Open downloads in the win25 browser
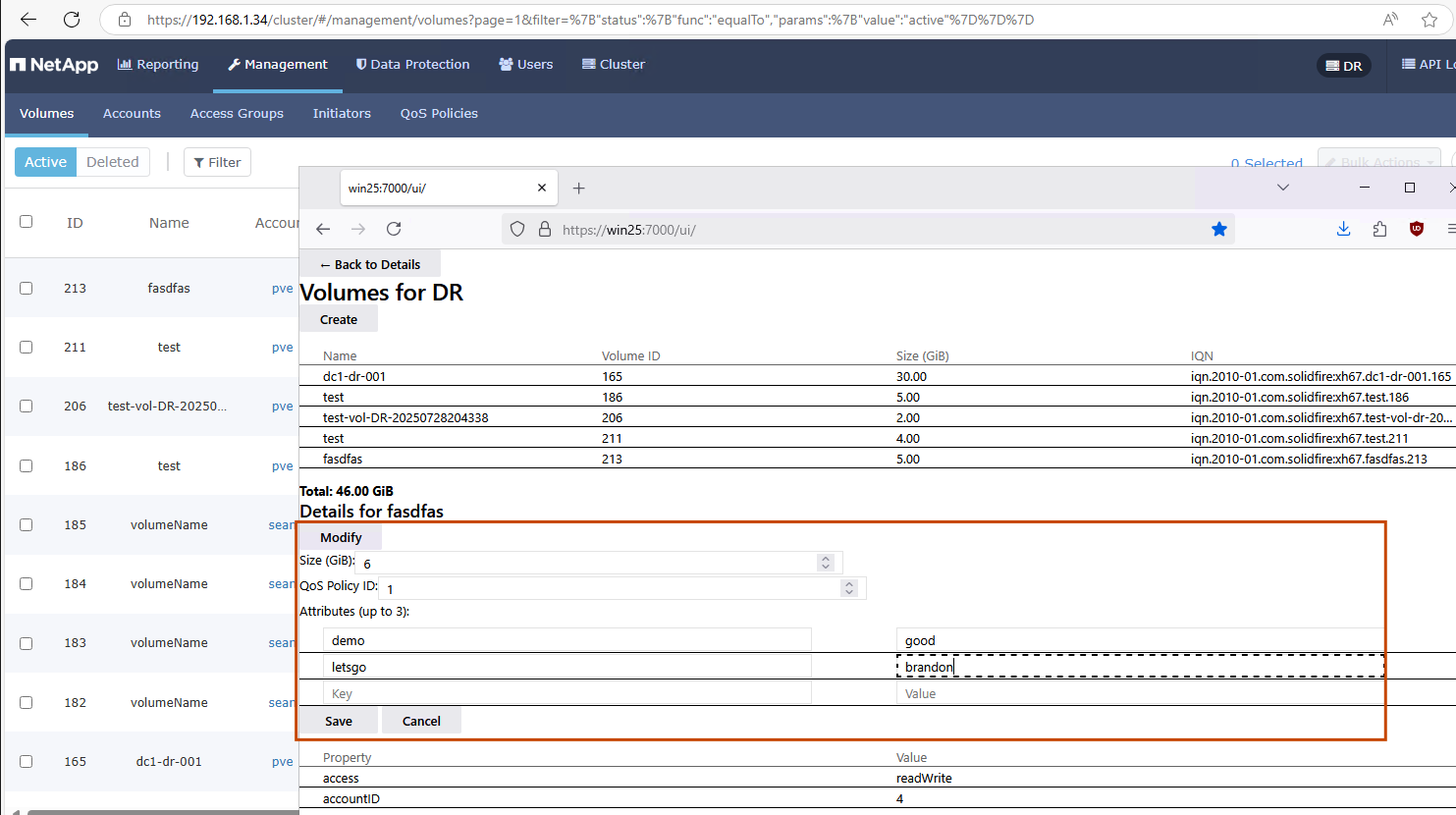 click(1344, 229)
